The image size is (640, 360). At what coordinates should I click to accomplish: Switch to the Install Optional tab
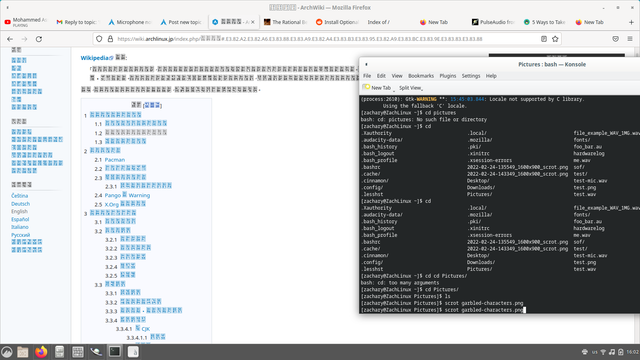pyautogui.click(x=338, y=22)
